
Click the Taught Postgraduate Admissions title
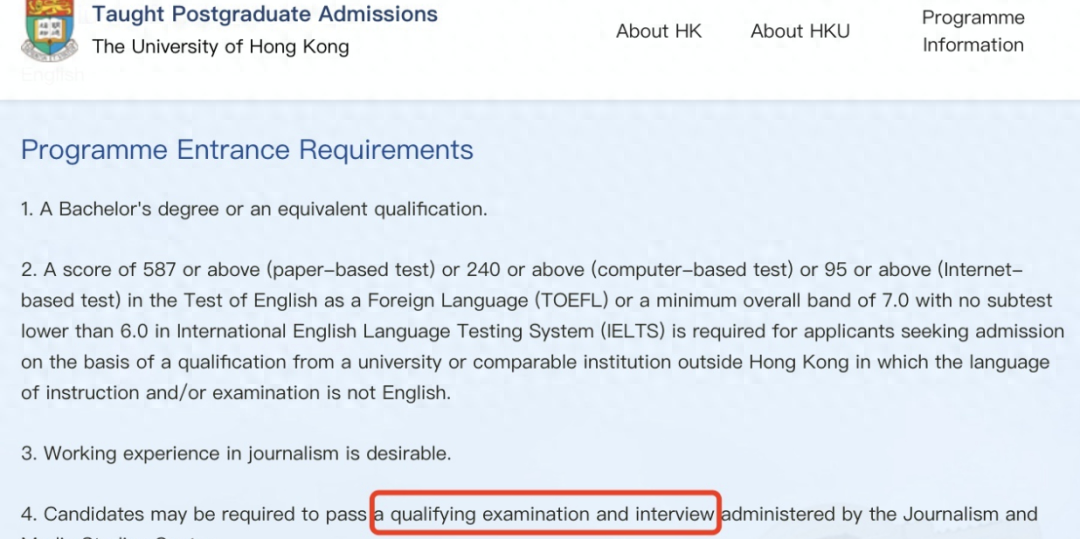pyautogui.click(x=265, y=14)
